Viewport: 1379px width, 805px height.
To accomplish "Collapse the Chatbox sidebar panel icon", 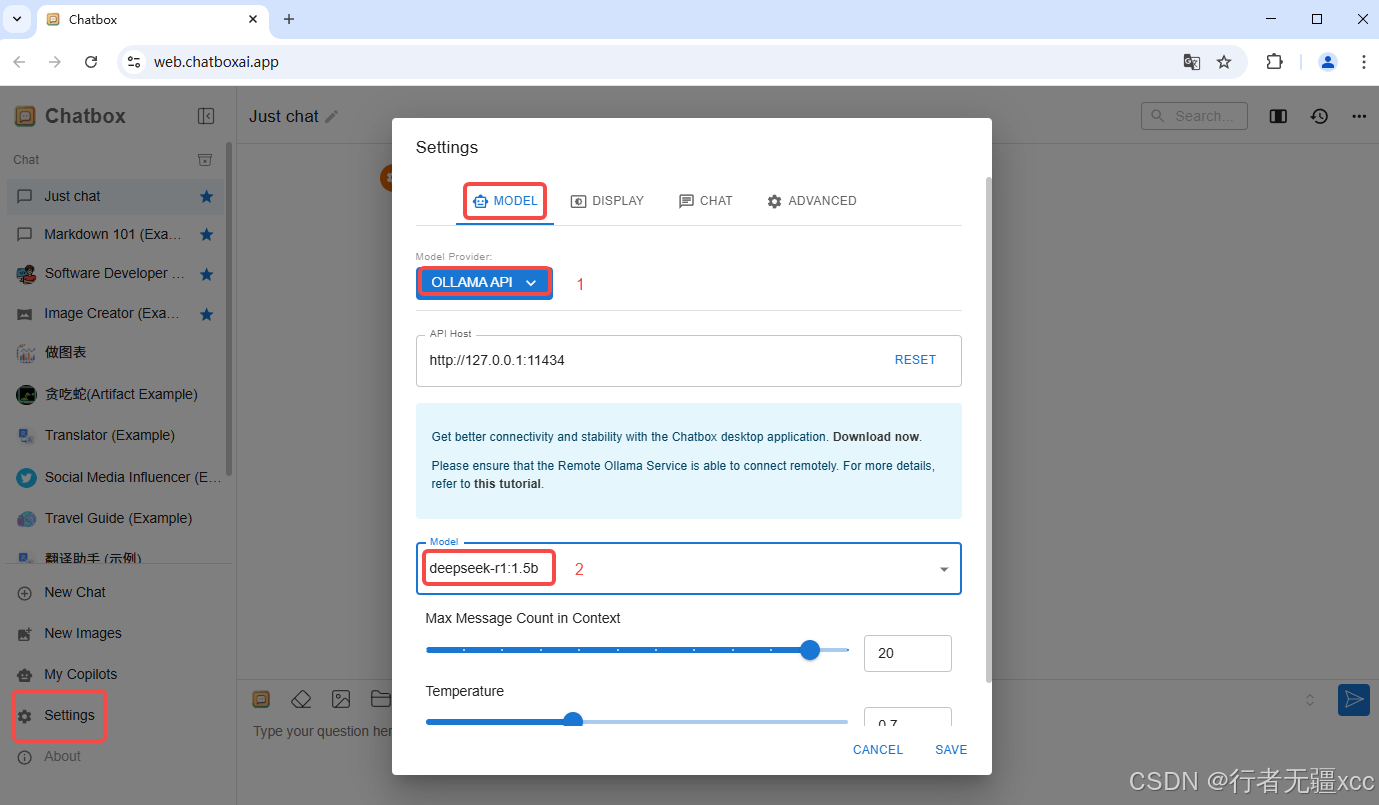I will click(x=206, y=116).
